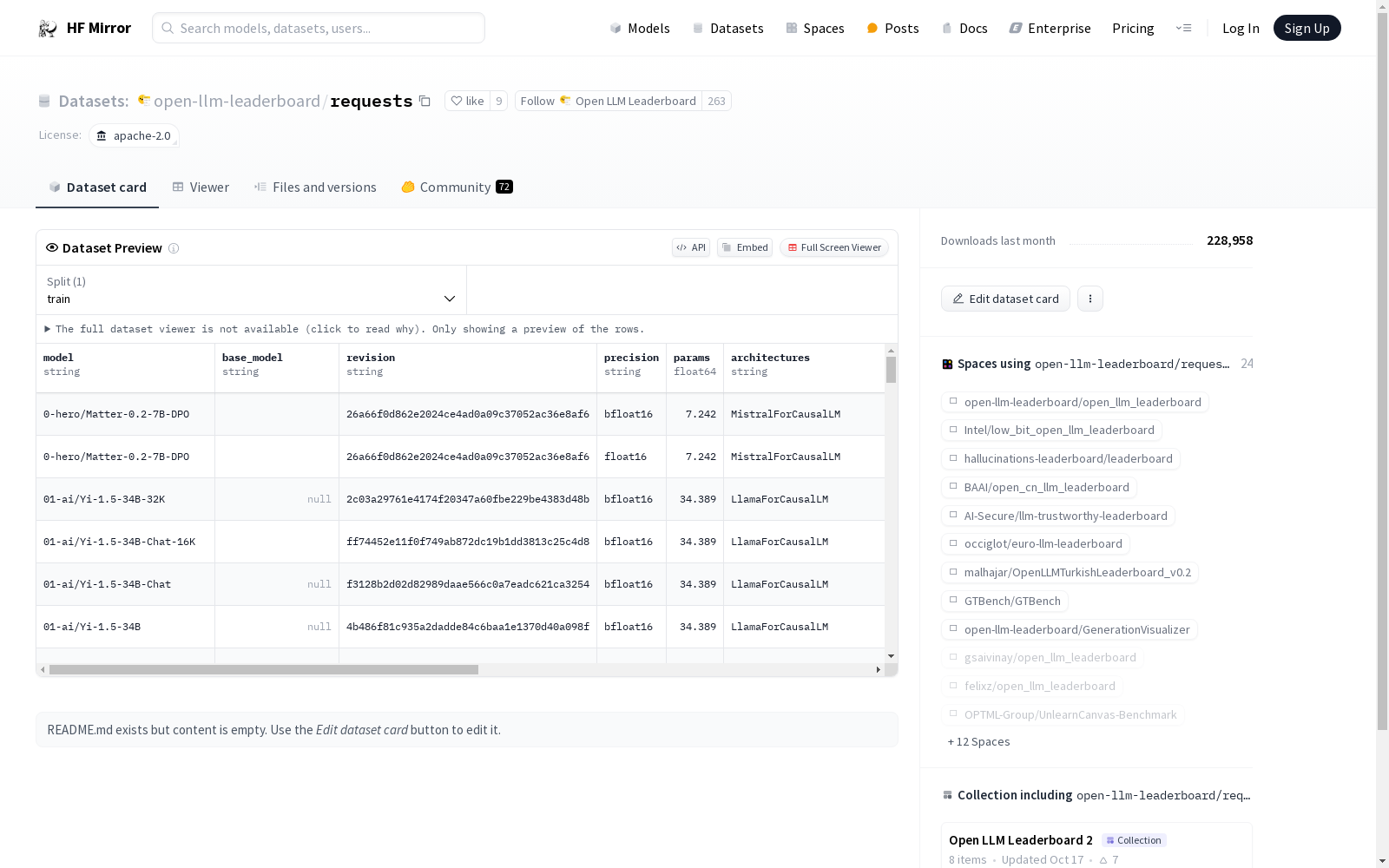Click the search models input field

pos(319,28)
